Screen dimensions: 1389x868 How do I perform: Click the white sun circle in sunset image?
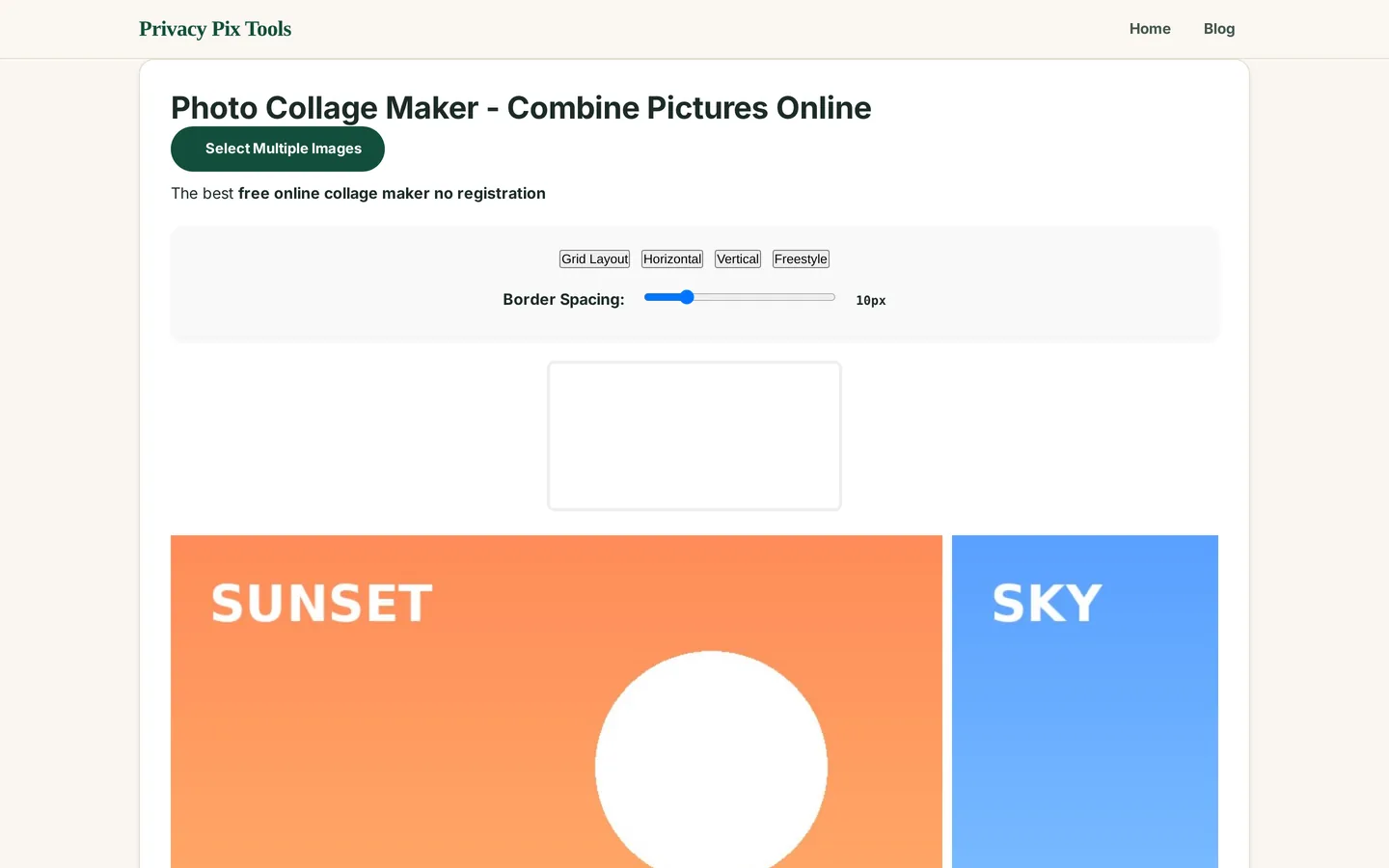[x=711, y=760]
